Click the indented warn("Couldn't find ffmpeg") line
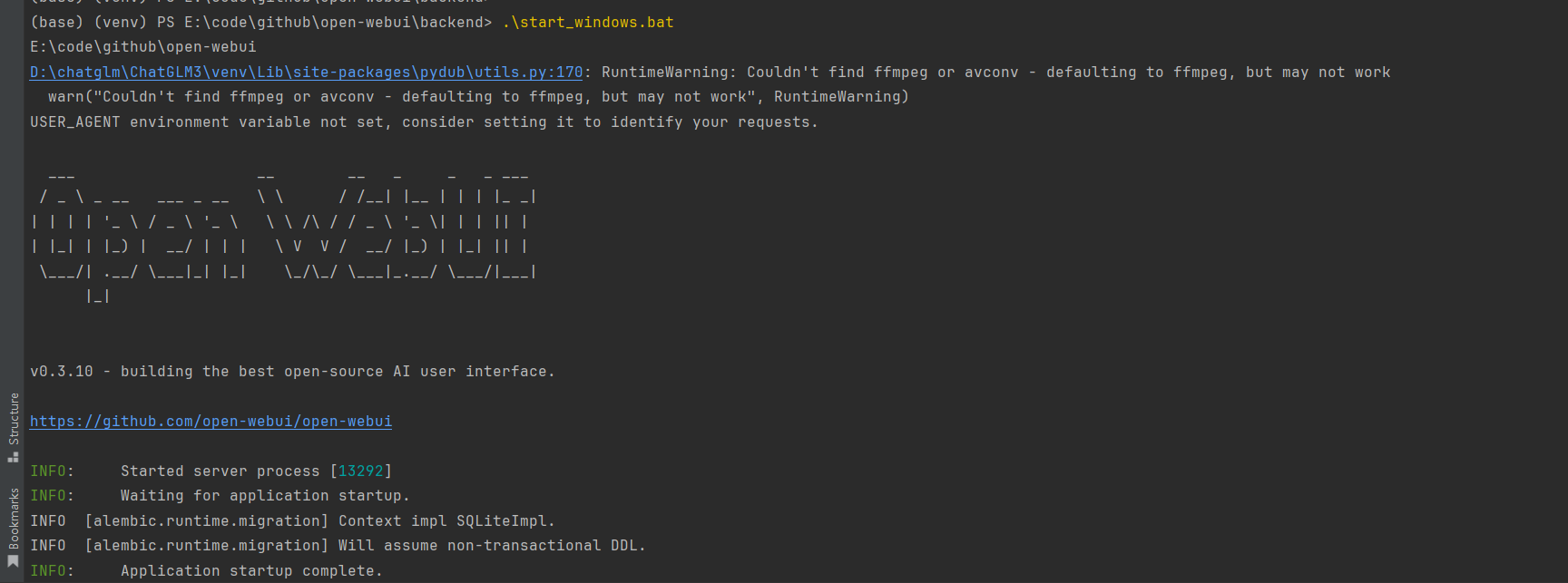Screen dimensions: 1568x583 coord(478,97)
